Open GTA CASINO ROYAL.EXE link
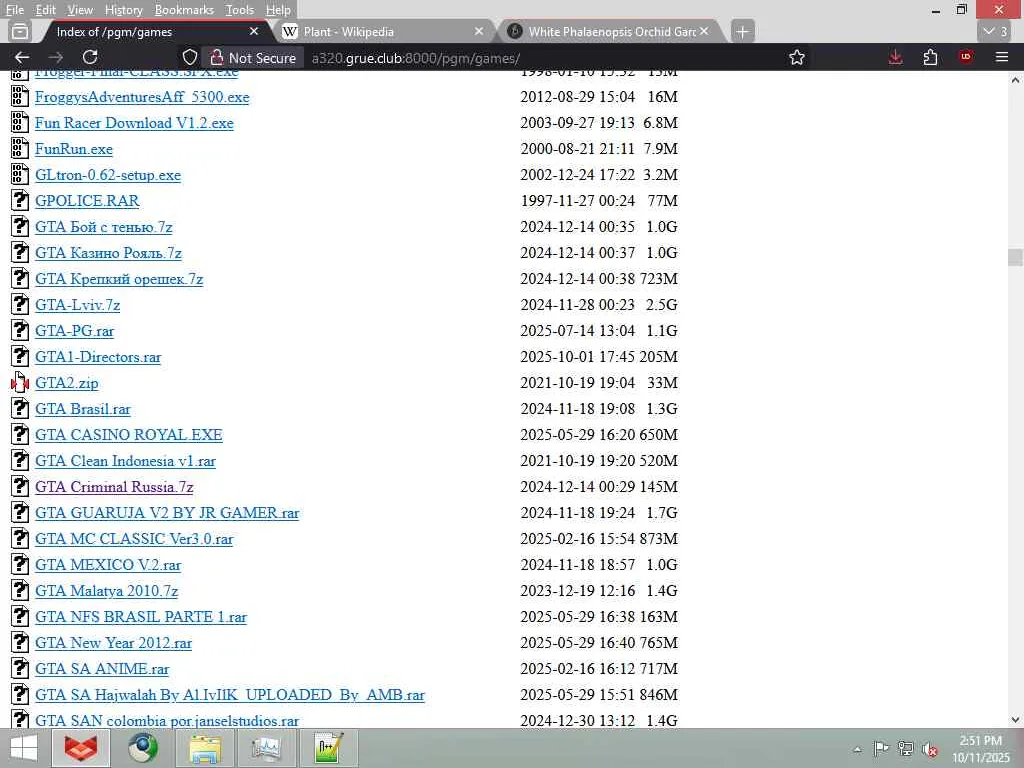This screenshot has width=1024, height=768. pyautogui.click(x=129, y=435)
